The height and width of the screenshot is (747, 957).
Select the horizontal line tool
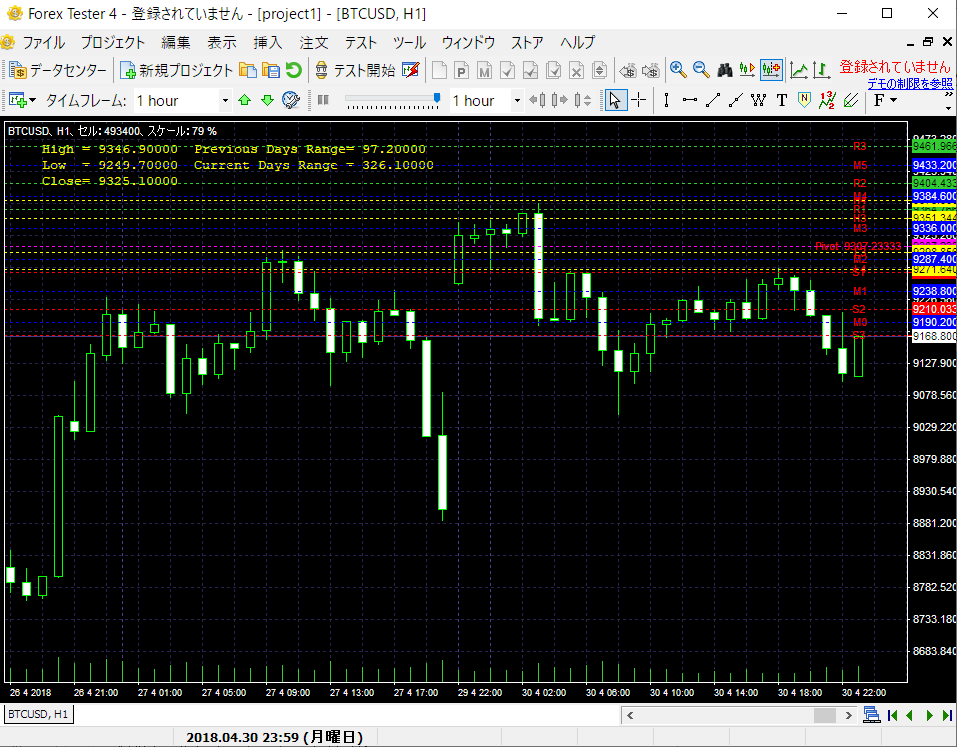(x=690, y=100)
